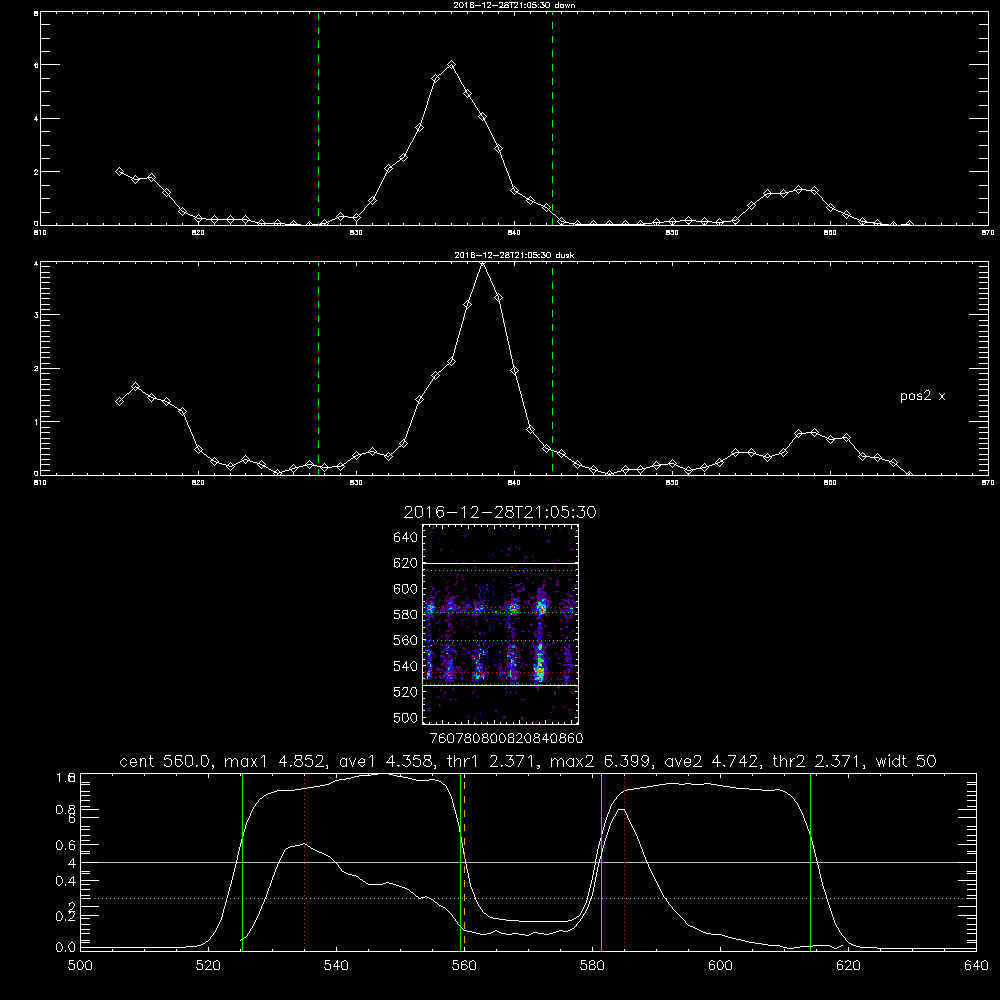The height and width of the screenshot is (1000, 1000).
Task: Click the red dotted line near 585
Action: click(x=624, y=861)
